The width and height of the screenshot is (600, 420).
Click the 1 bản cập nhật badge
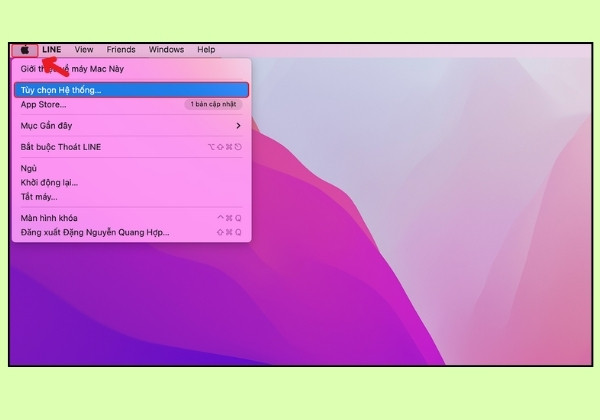(213, 104)
